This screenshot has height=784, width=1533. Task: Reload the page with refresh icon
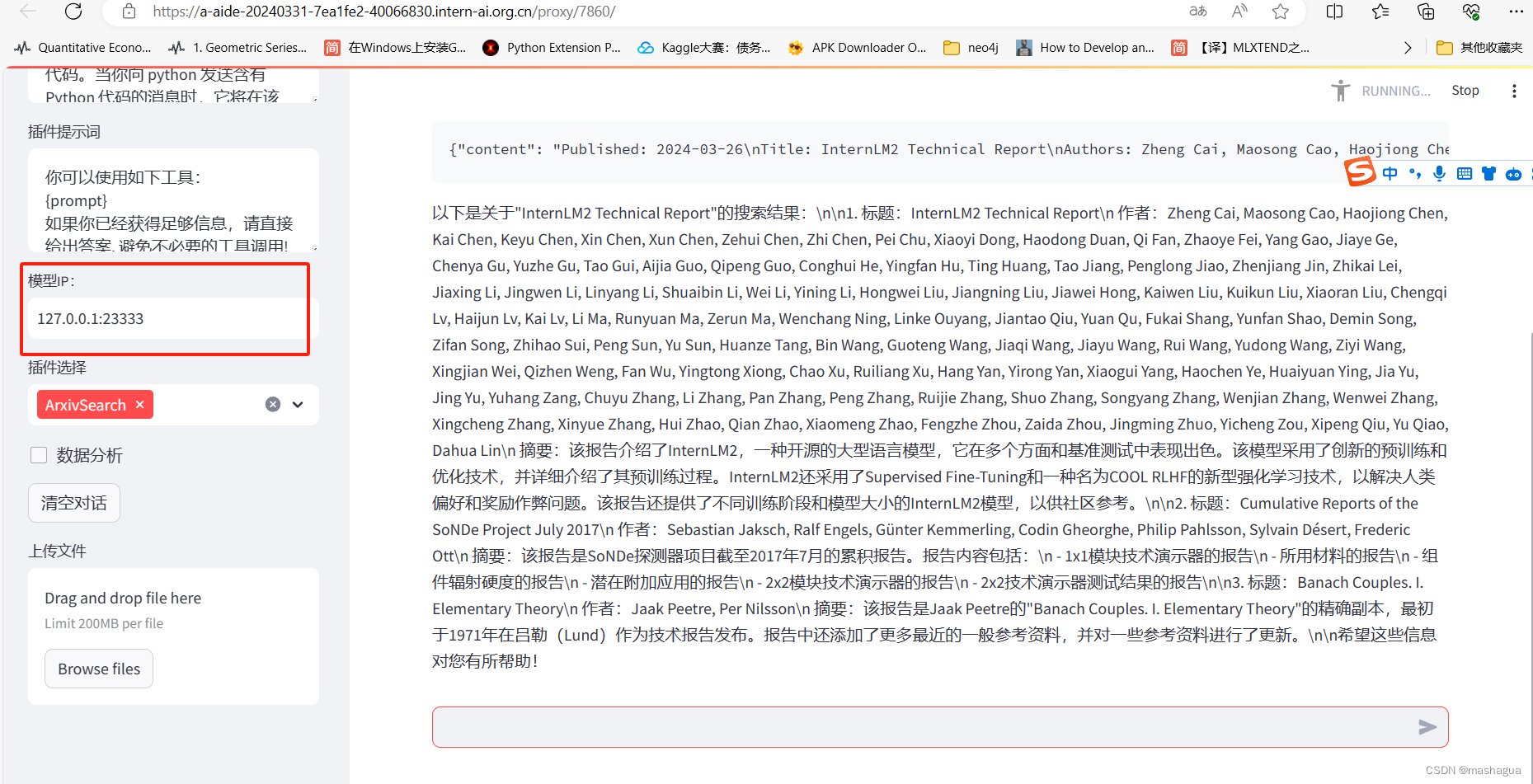pos(73,12)
